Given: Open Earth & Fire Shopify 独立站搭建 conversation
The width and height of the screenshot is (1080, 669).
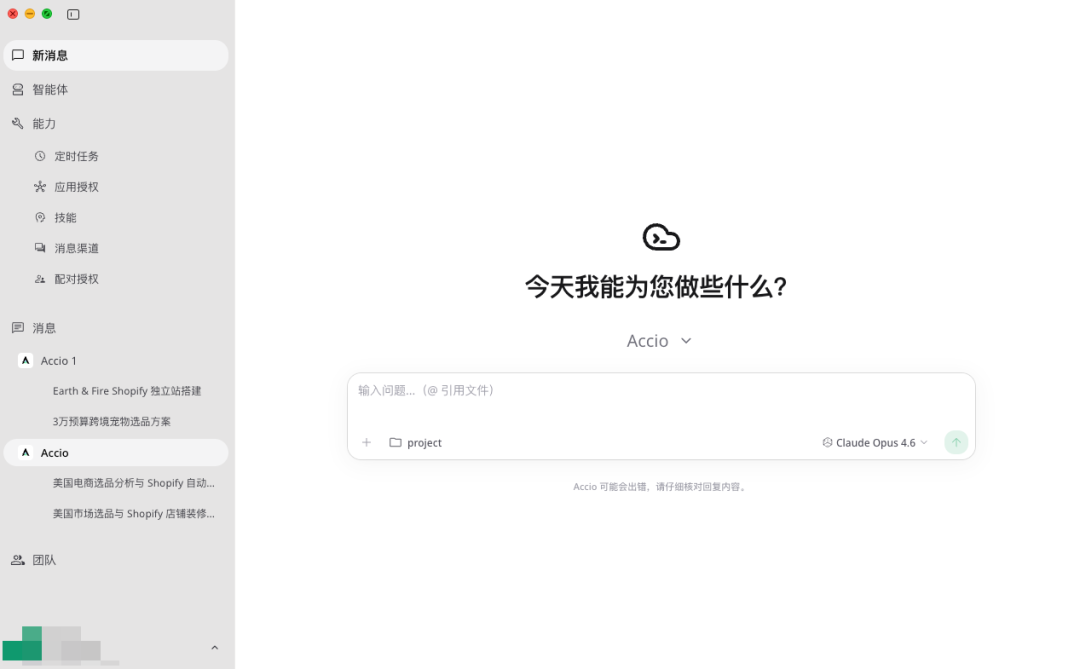Looking at the screenshot, I should pos(127,391).
